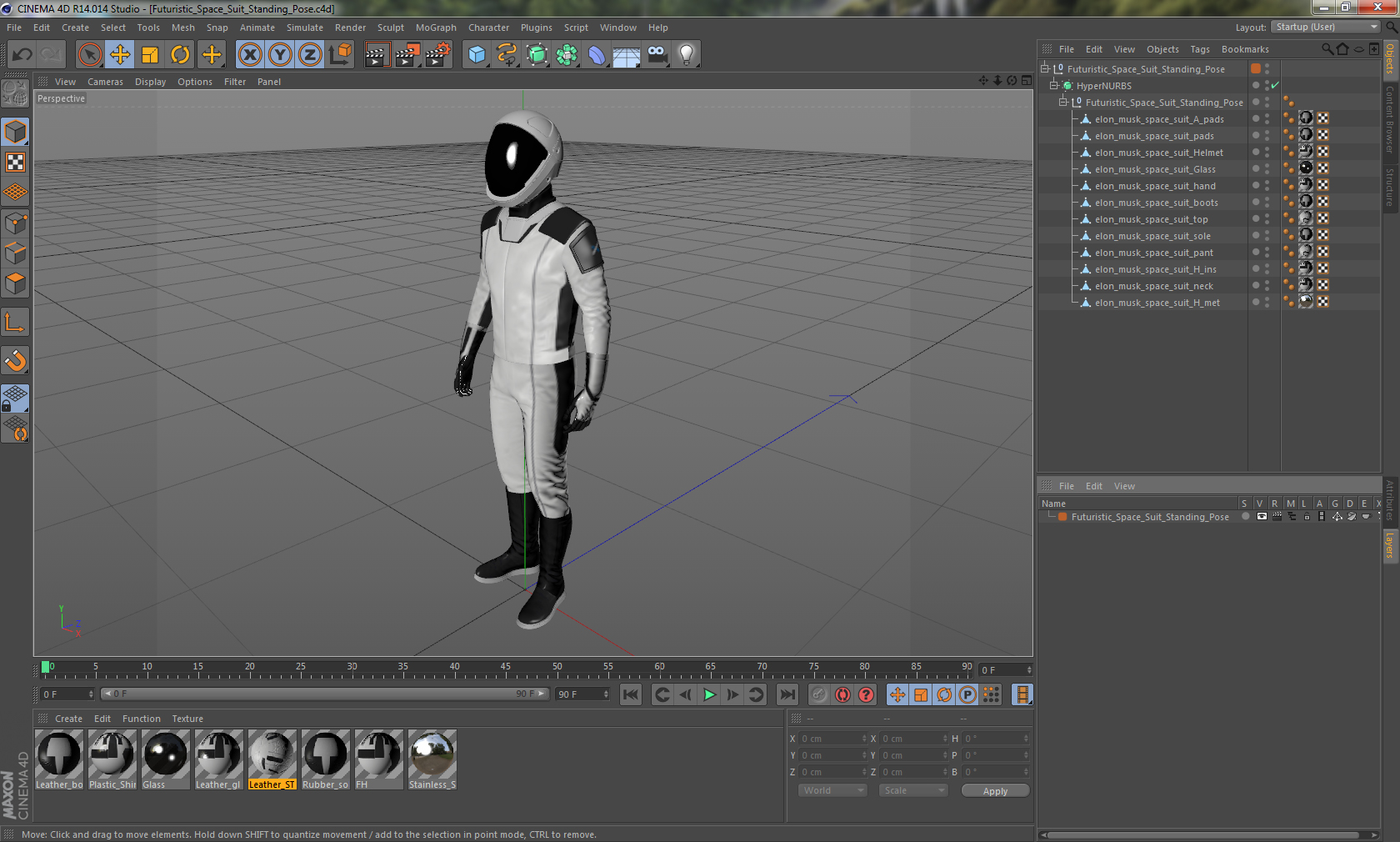This screenshot has width=1400, height=842.
Task: Collapse the HyperNURBS tree node
Action: point(1053,86)
